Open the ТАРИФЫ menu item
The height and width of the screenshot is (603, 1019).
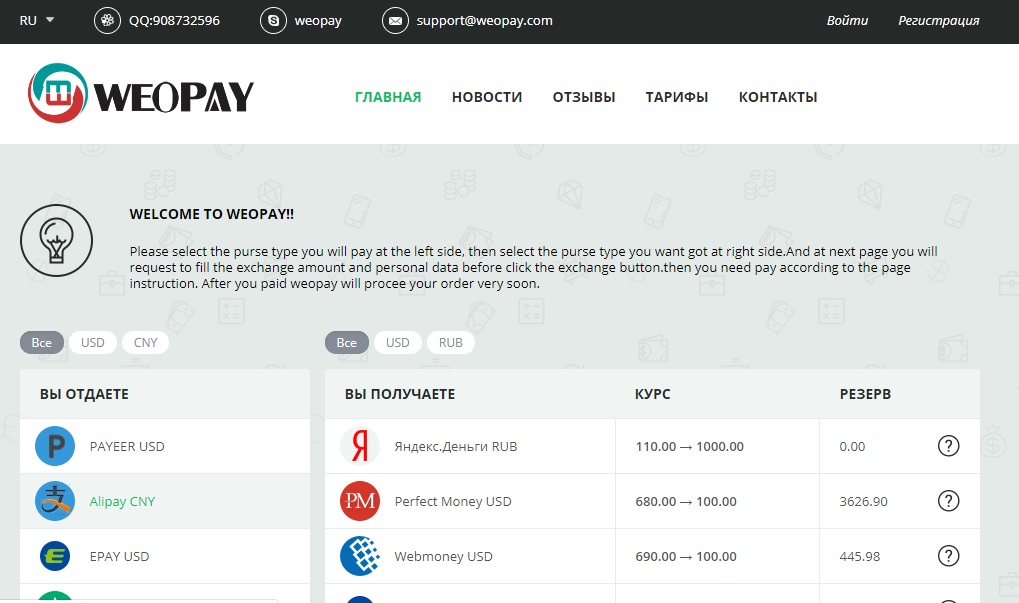click(677, 97)
